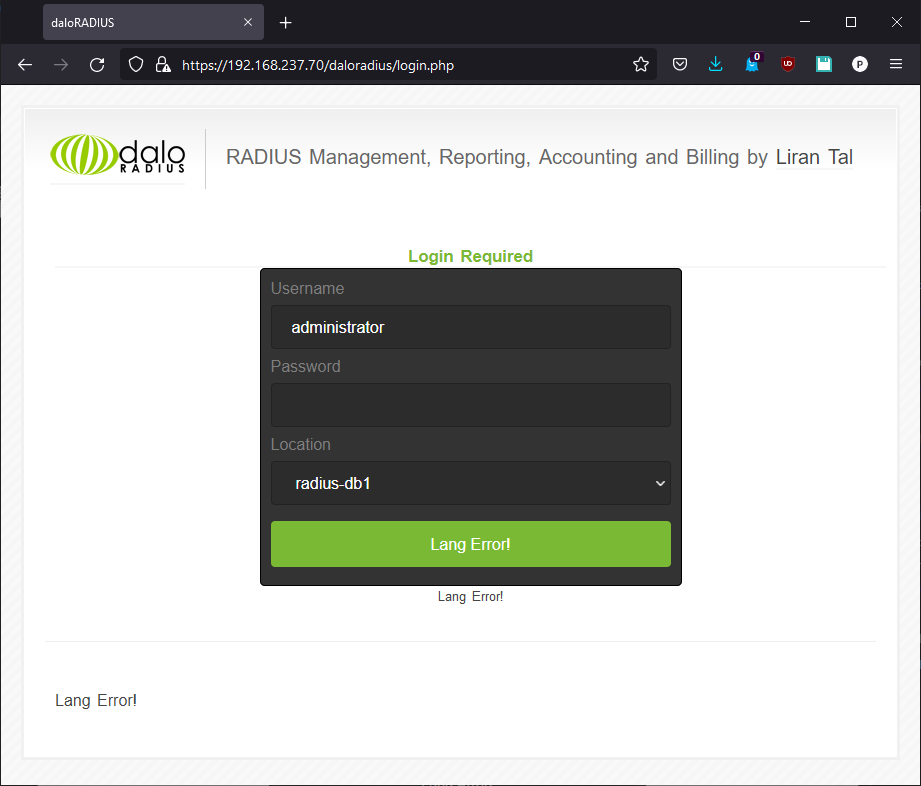Click inside the Password field

[x=470, y=405]
